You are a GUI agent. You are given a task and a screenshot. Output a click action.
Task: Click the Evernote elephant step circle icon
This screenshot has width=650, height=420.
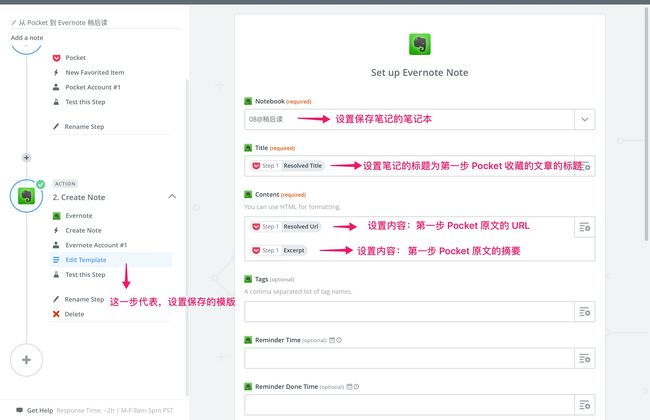pos(27,196)
